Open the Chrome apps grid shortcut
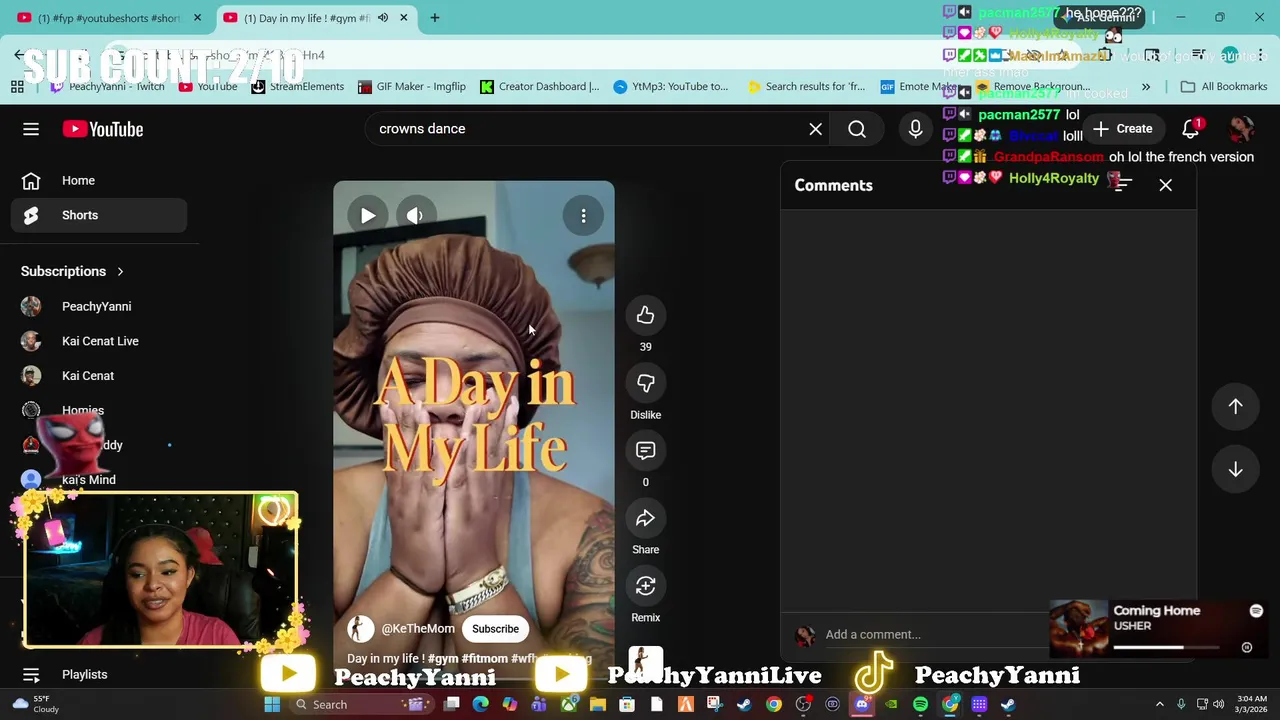 (17, 87)
